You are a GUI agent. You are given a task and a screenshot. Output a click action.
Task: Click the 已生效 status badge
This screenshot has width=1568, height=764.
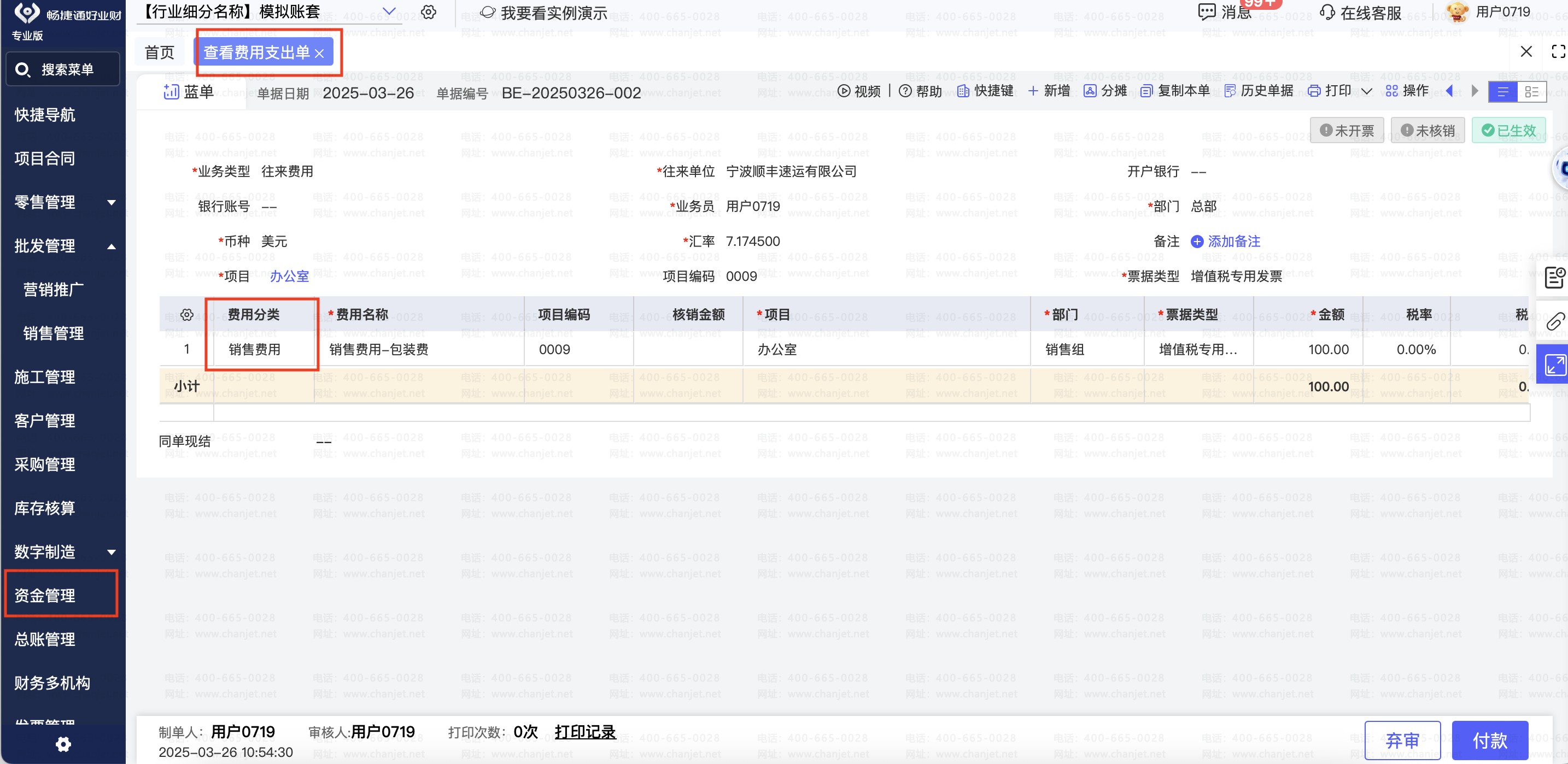coord(1508,130)
